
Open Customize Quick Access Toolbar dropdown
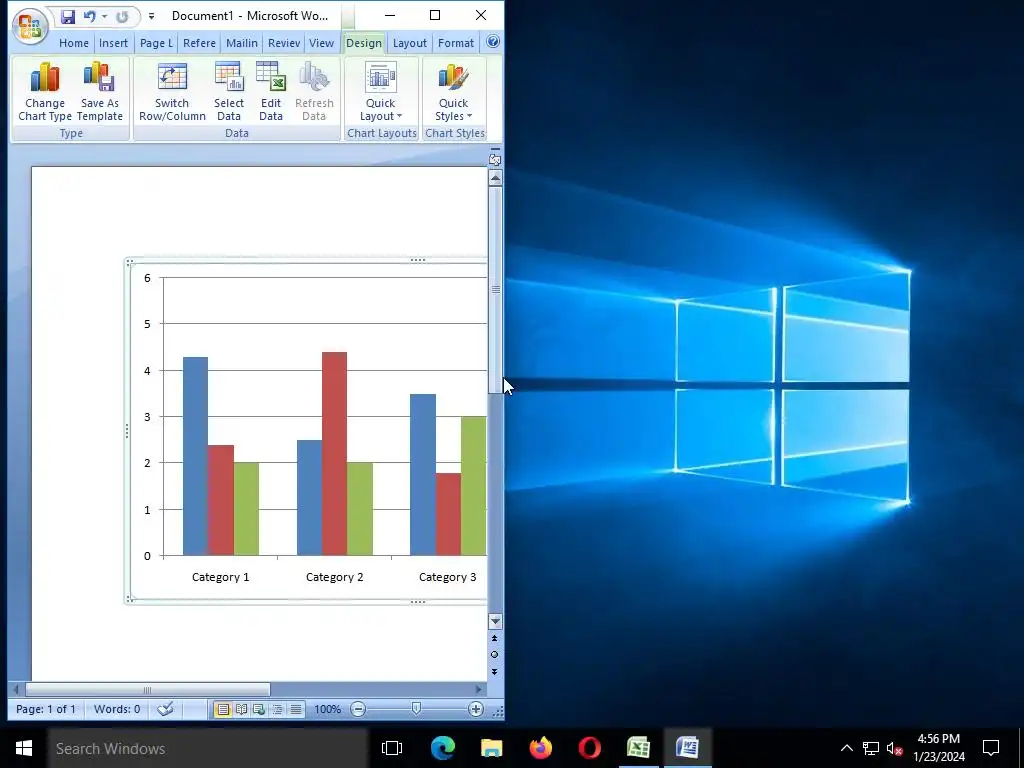click(x=152, y=16)
